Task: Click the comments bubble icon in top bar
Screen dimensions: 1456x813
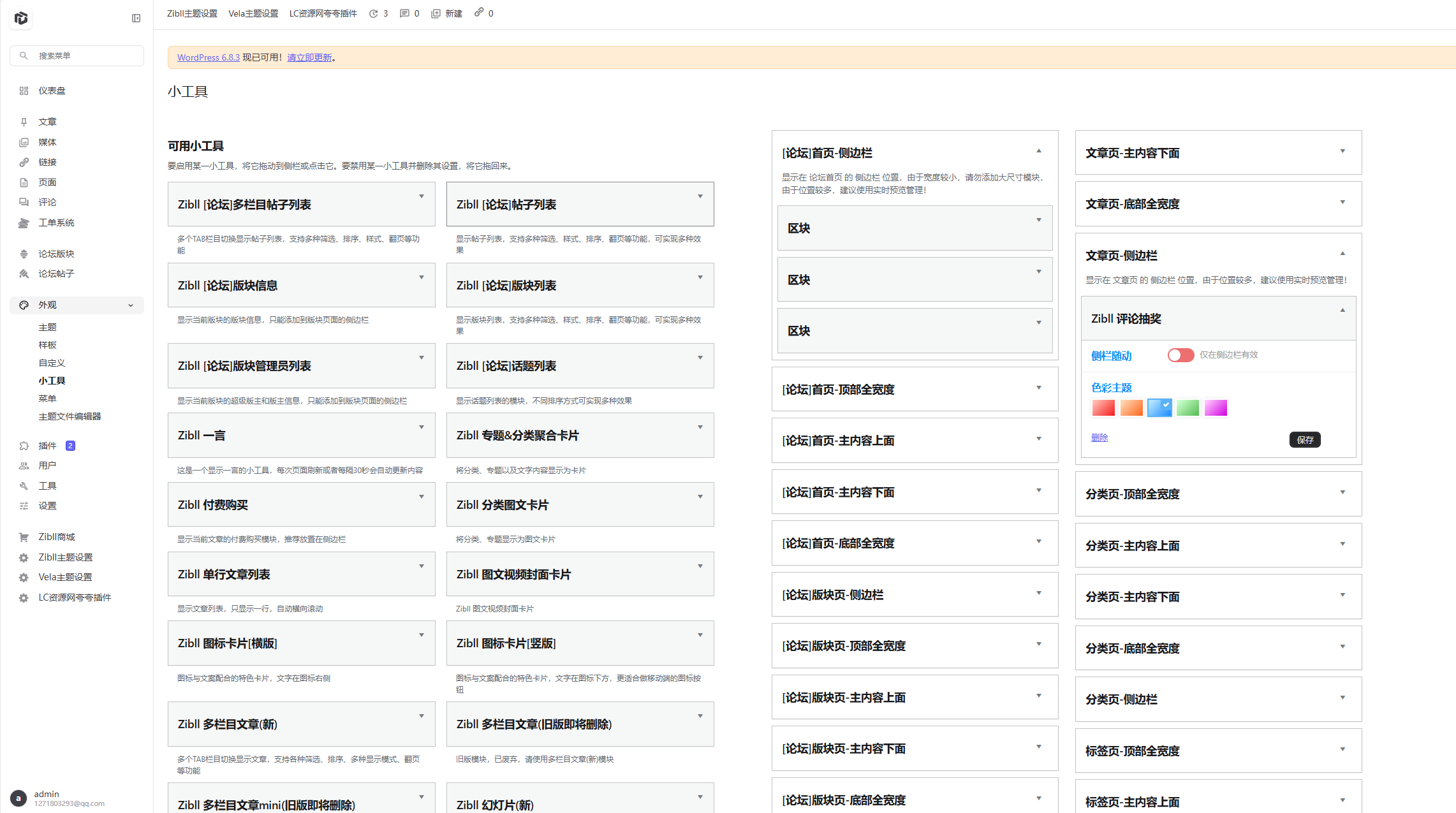Action: (404, 13)
